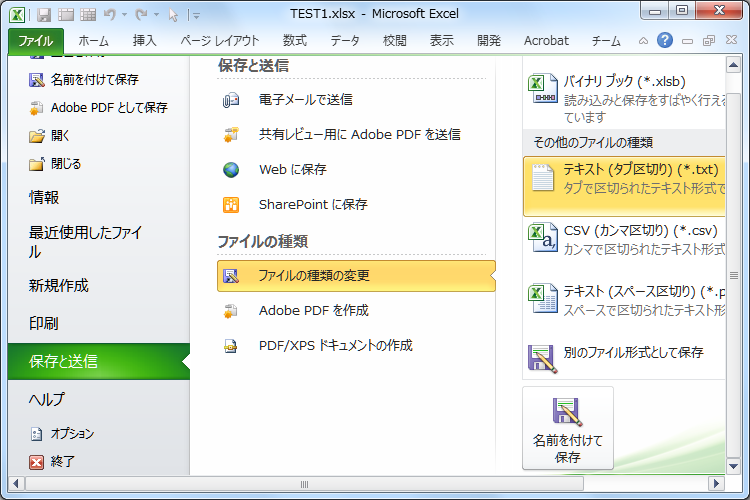Choose 別のファイル形式として保存
The width and height of the screenshot is (750, 500).
coord(625,359)
